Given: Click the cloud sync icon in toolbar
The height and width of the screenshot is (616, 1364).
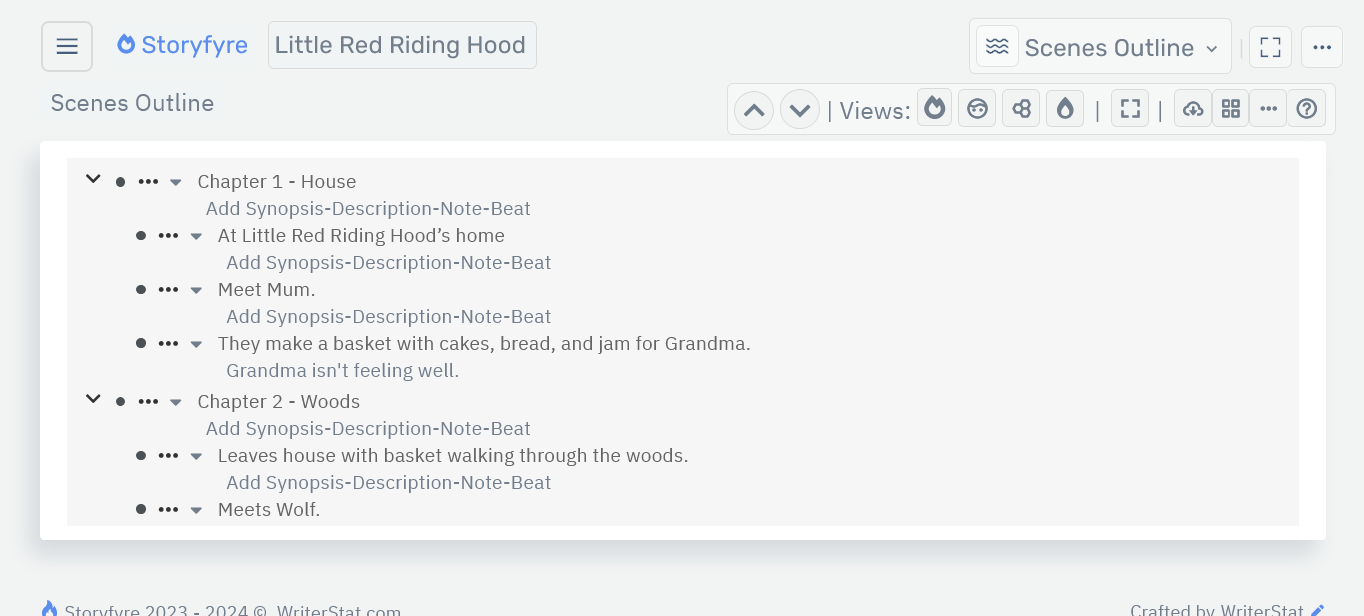Looking at the screenshot, I should pyautogui.click(x=1192, y=108).
